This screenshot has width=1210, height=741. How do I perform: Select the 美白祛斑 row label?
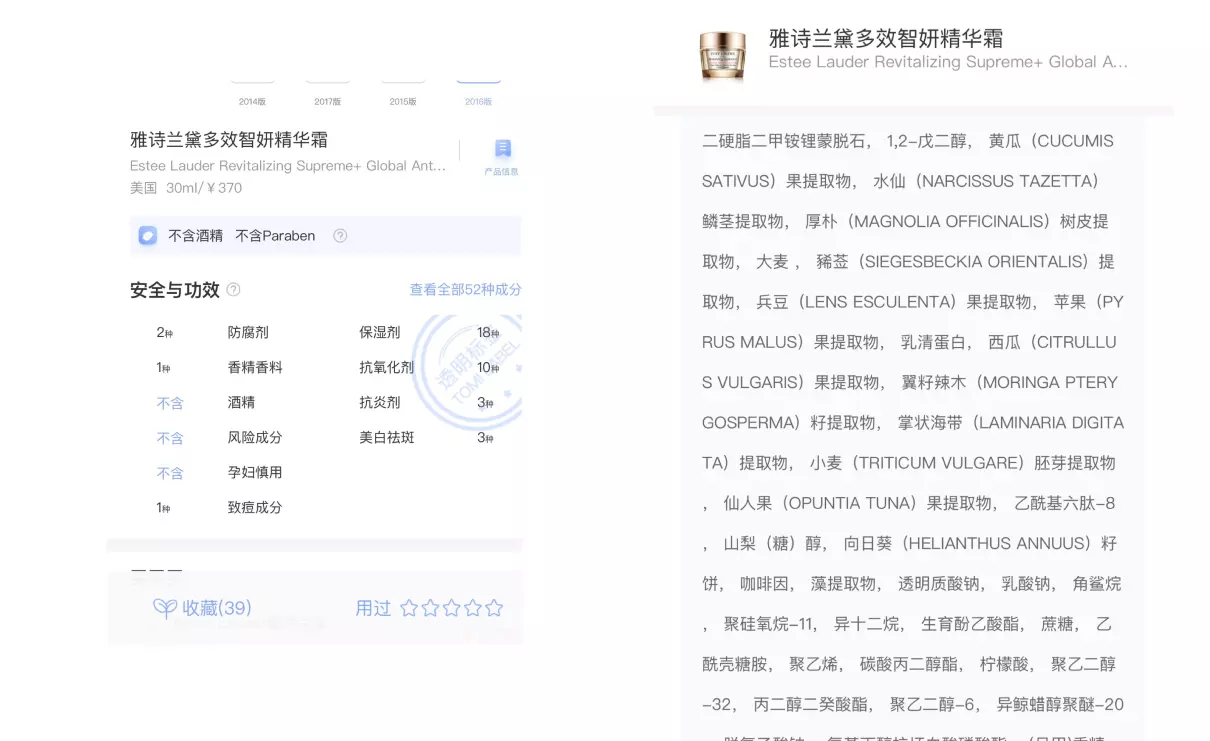pos(387,437)
